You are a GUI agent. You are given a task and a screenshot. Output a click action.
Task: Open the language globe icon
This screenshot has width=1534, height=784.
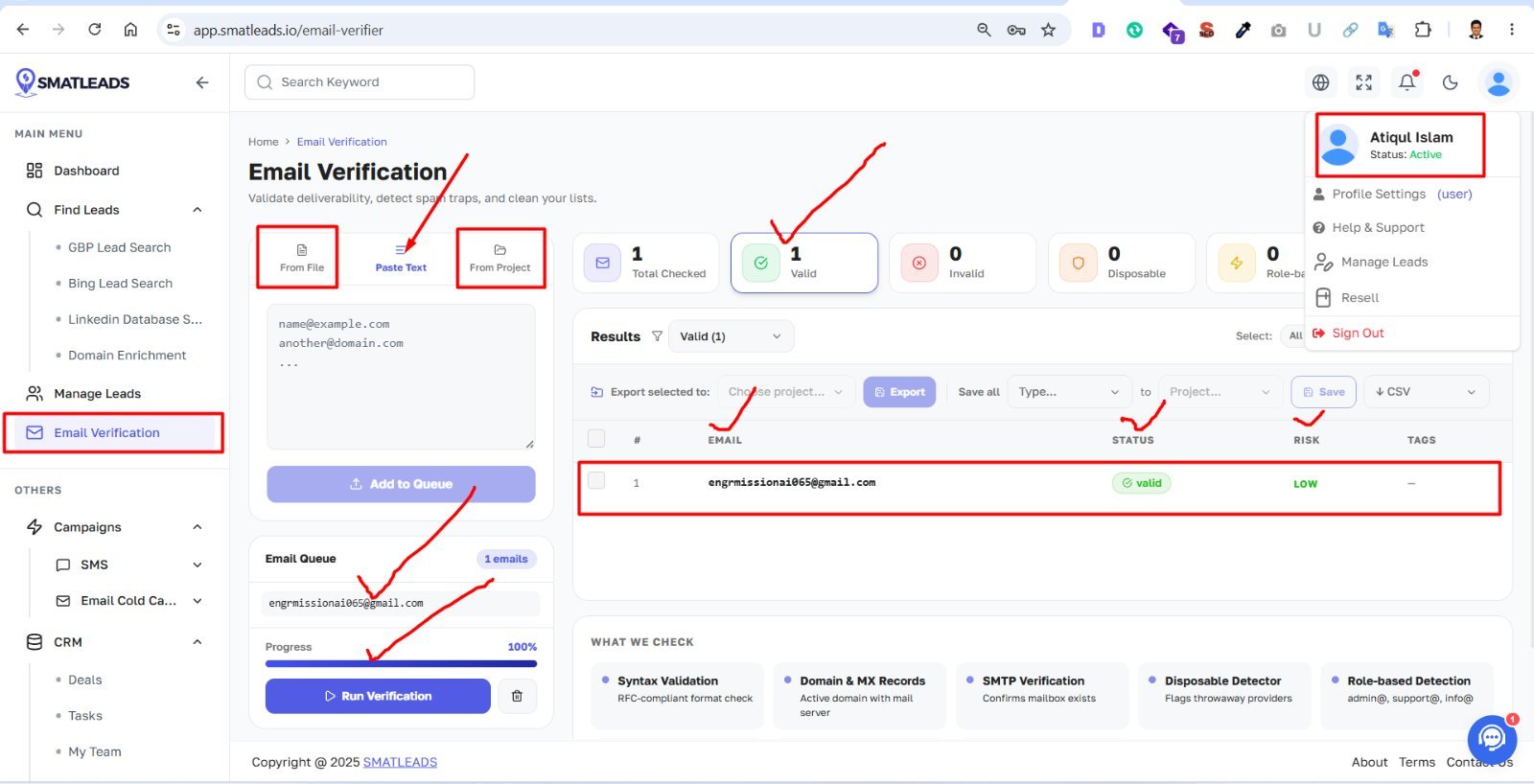coord(1320,82)
